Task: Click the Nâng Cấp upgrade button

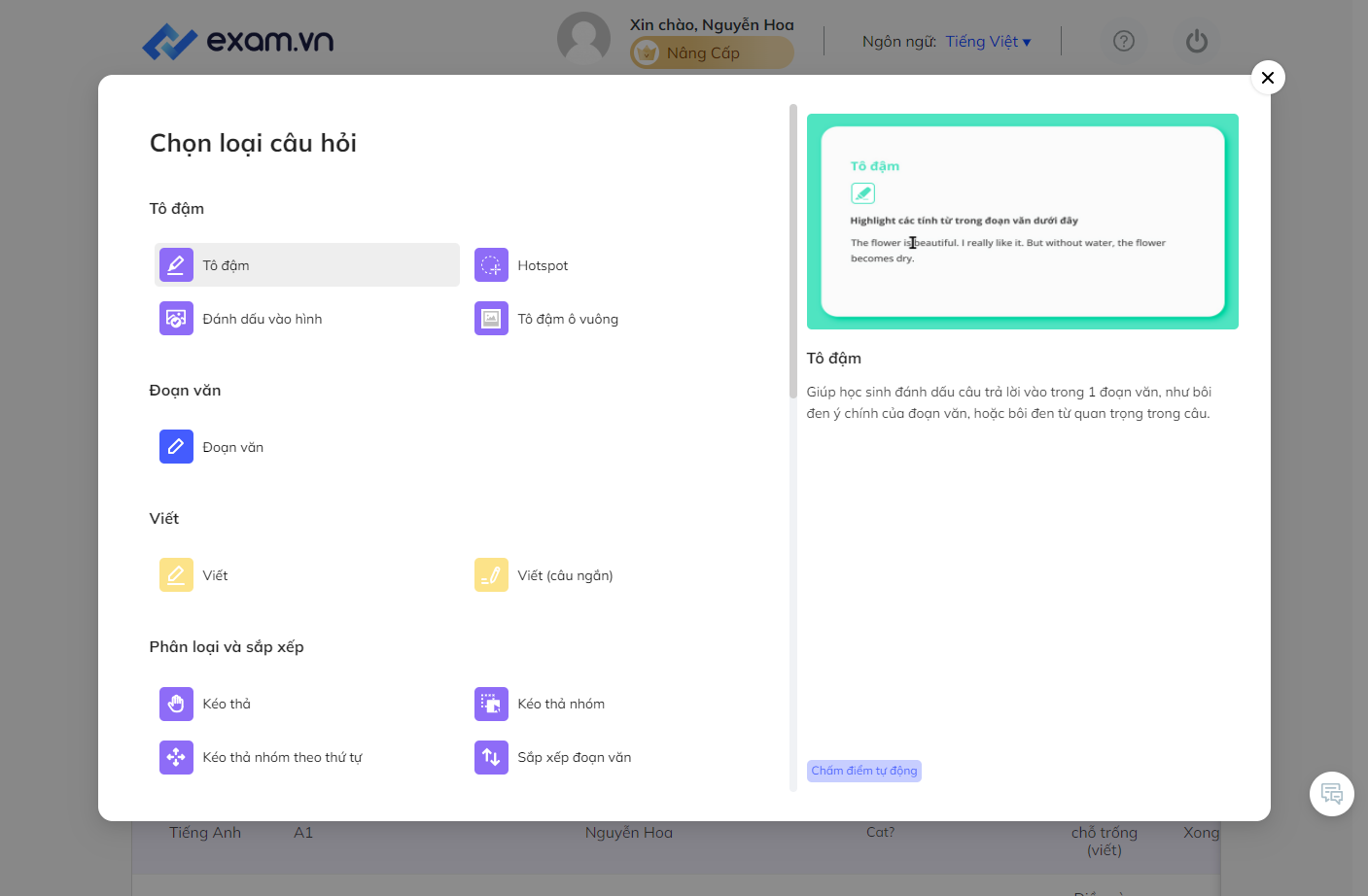Action: point(712,52)
